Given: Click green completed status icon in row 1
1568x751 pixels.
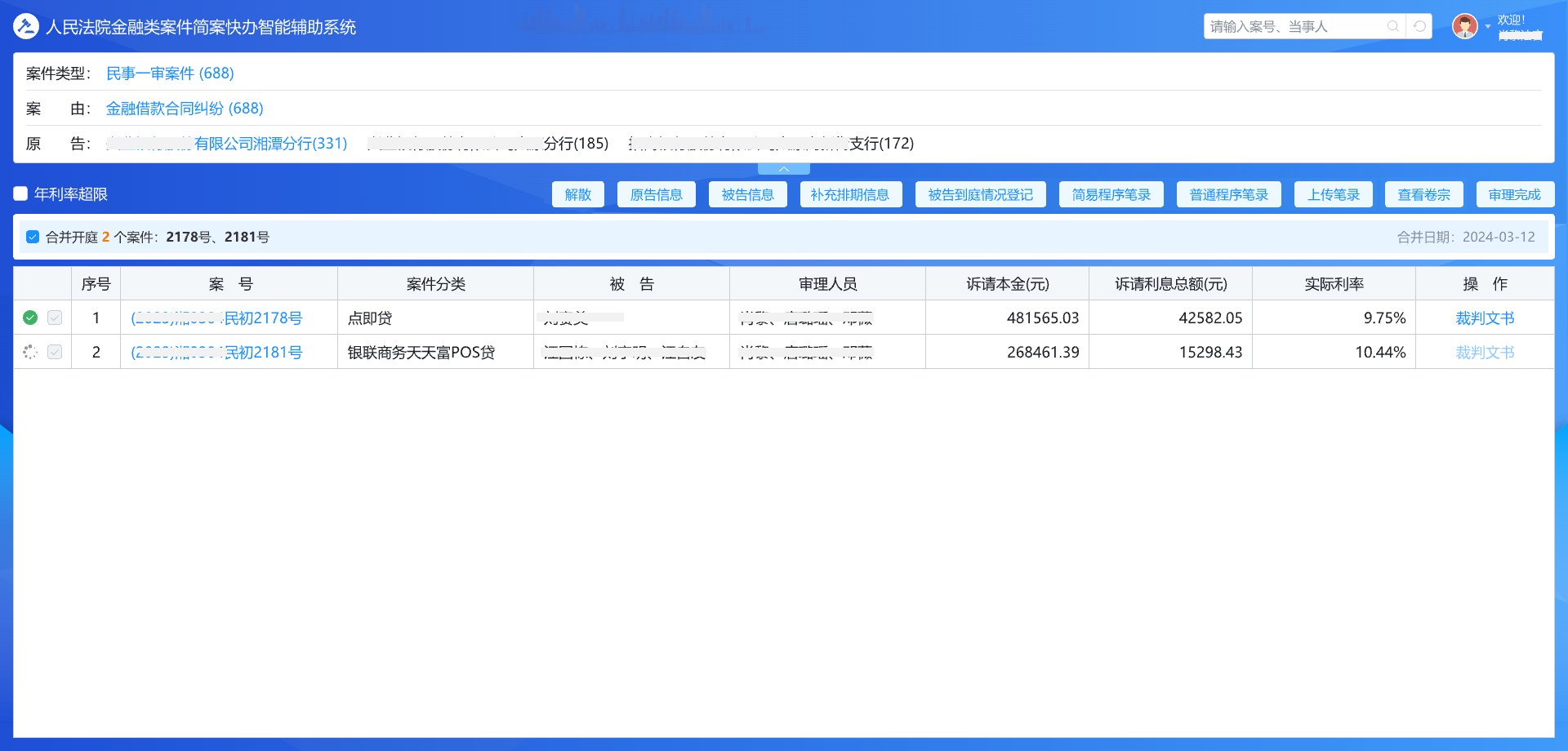Looking at the screenshot, I should click(30, 318).
